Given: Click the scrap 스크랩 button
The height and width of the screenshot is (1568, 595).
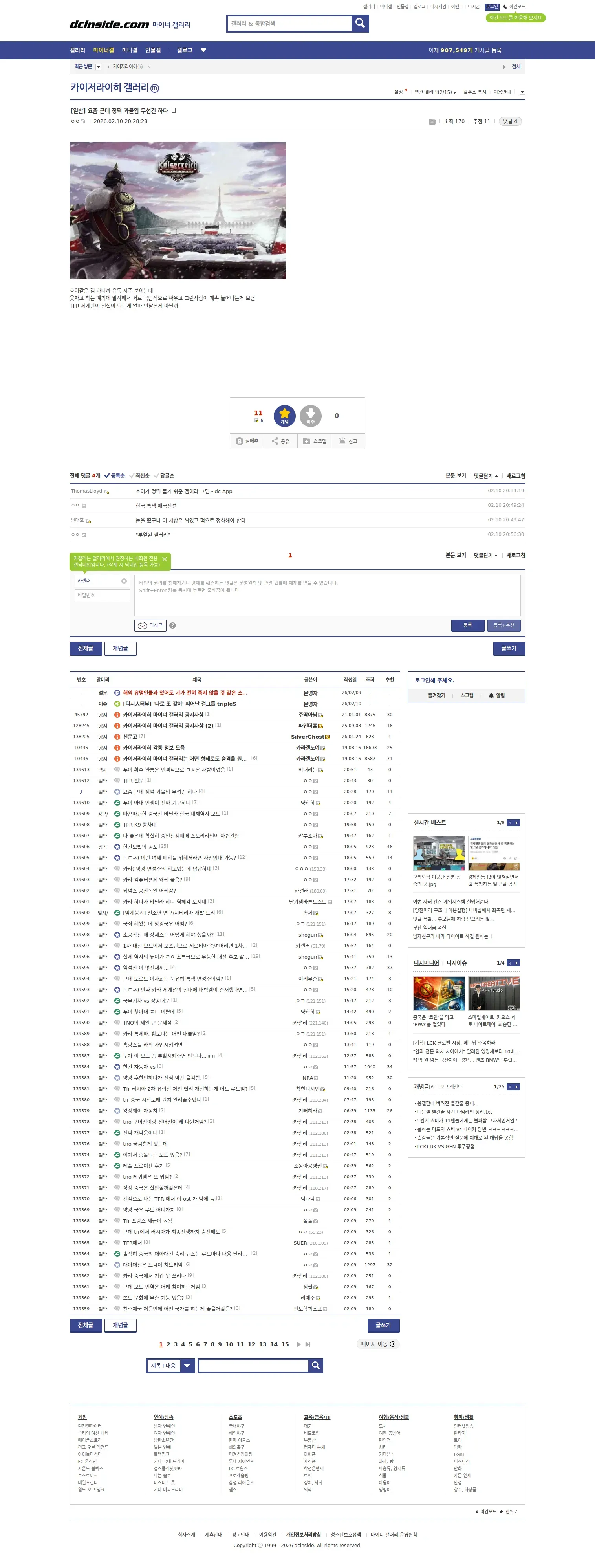Looking at the screenshot, I should coord(315,441).
